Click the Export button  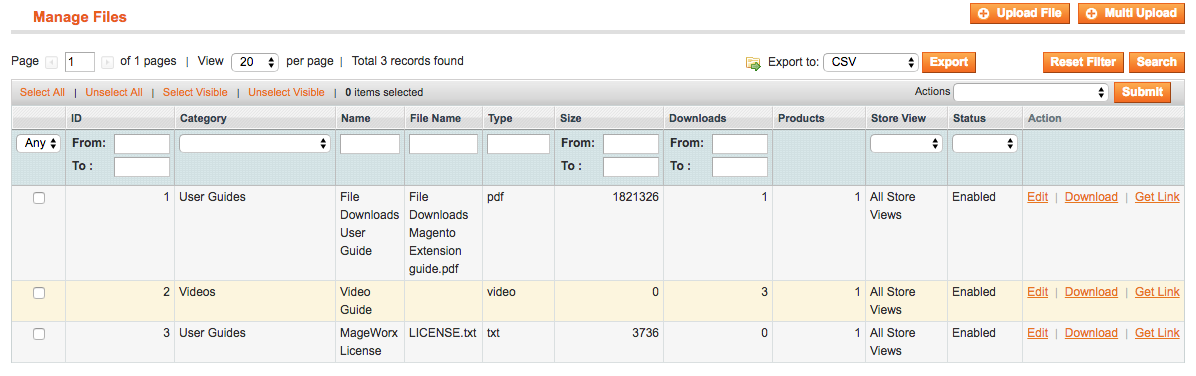tap(949, 63)
